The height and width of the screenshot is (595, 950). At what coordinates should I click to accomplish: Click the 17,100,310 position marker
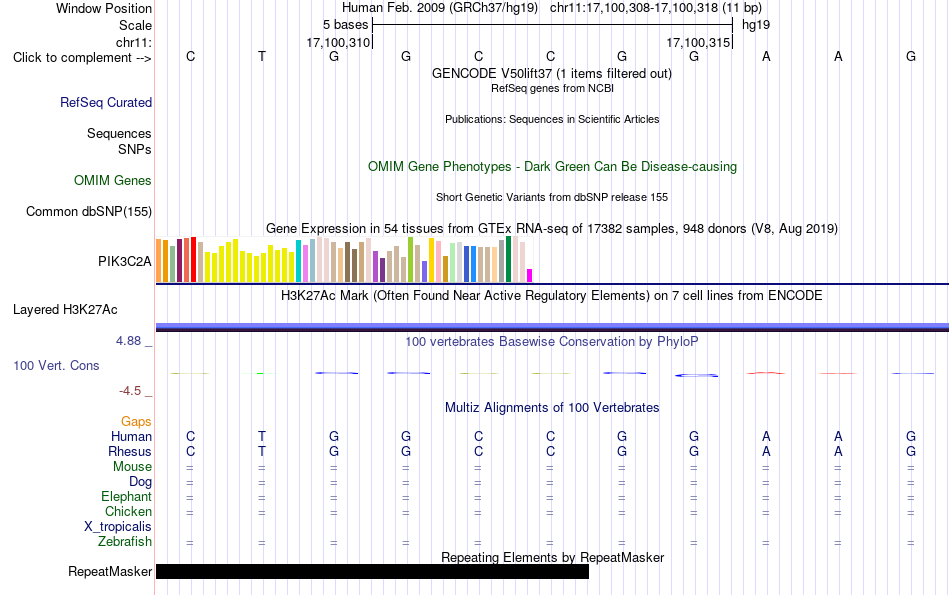tap(338, 42)
